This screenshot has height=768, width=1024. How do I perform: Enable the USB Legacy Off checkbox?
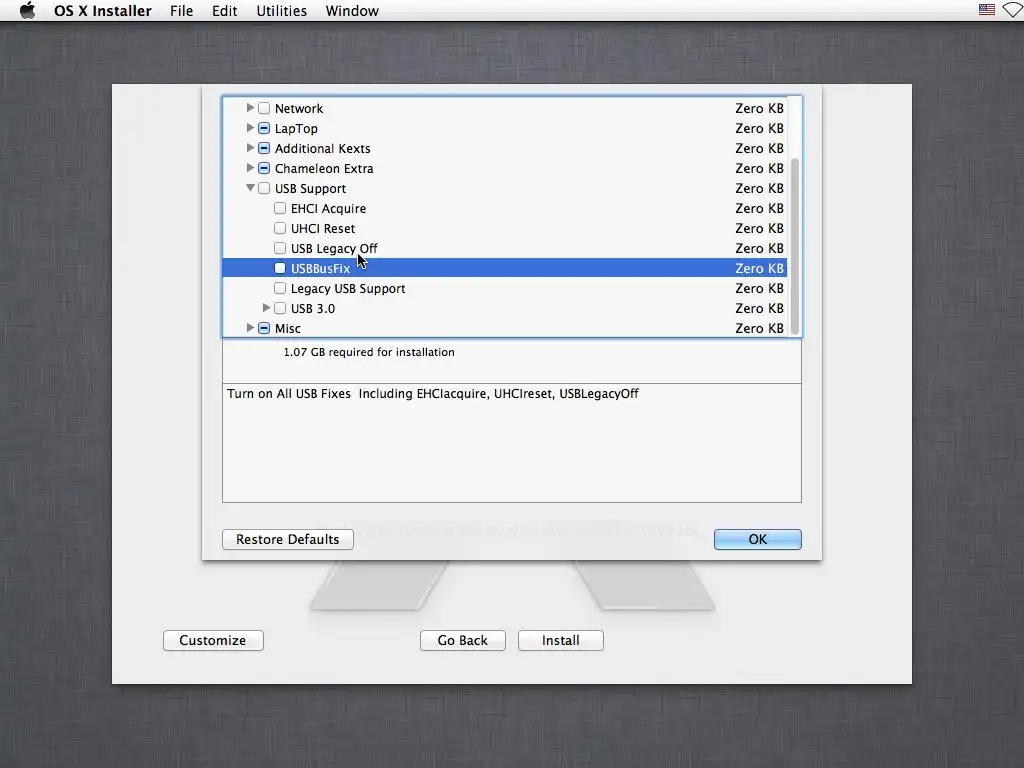tap(280, 248)
